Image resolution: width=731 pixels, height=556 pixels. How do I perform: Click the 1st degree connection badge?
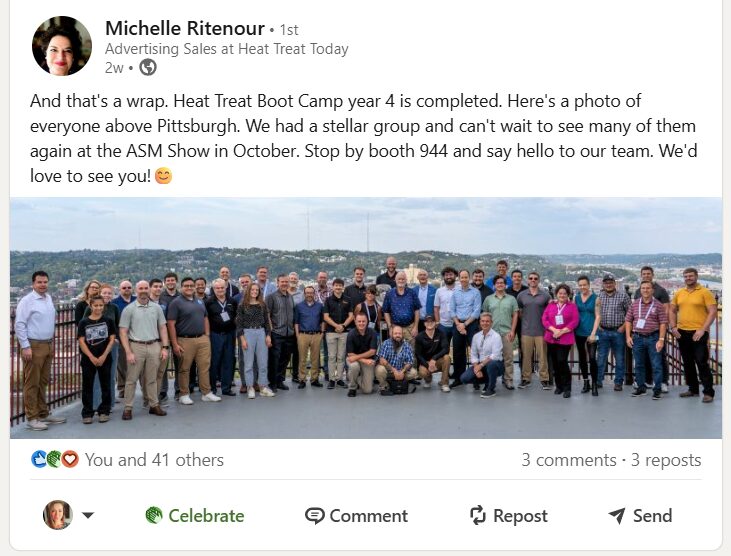288,29
